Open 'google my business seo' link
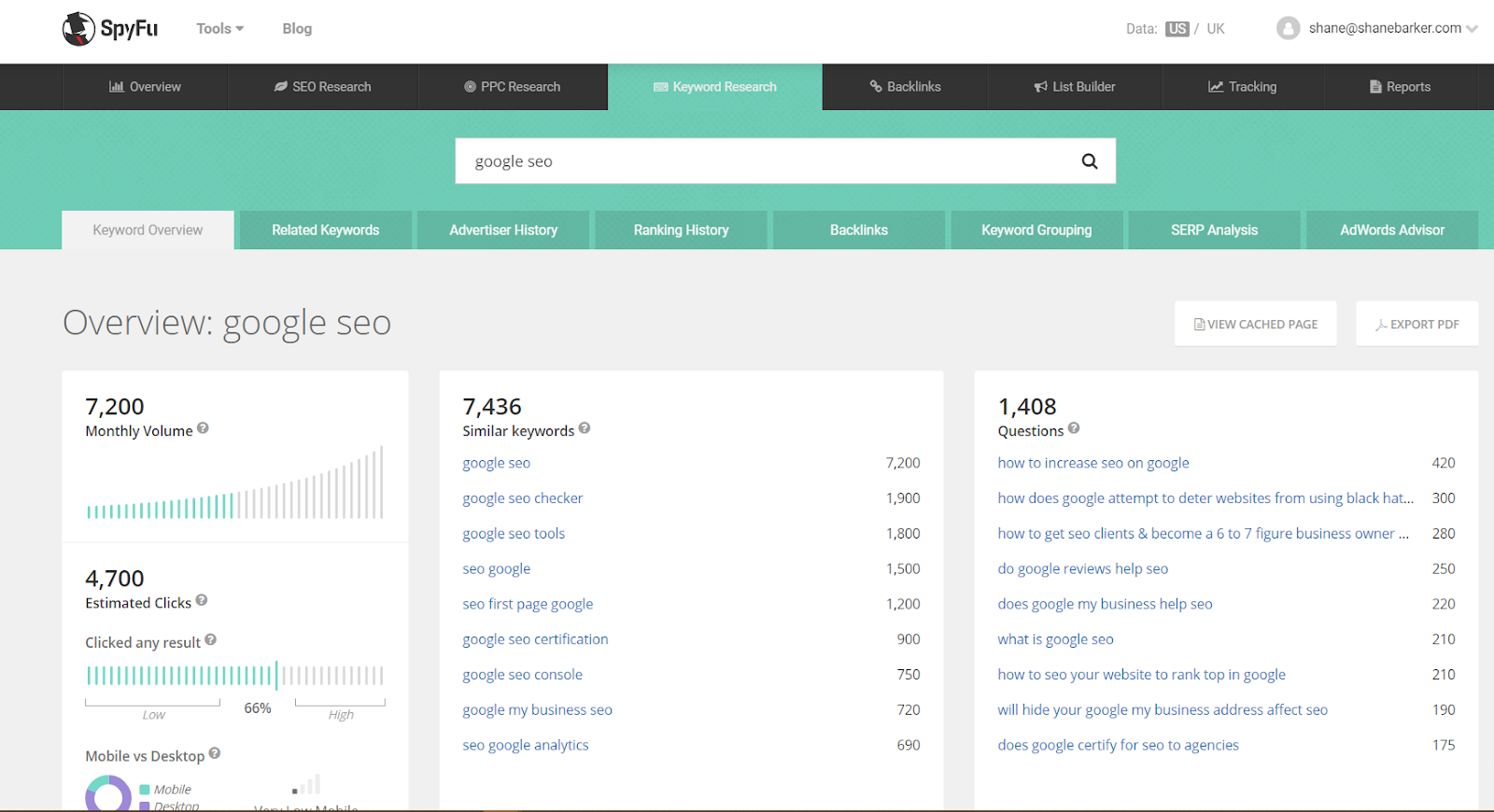 (538, 710)
